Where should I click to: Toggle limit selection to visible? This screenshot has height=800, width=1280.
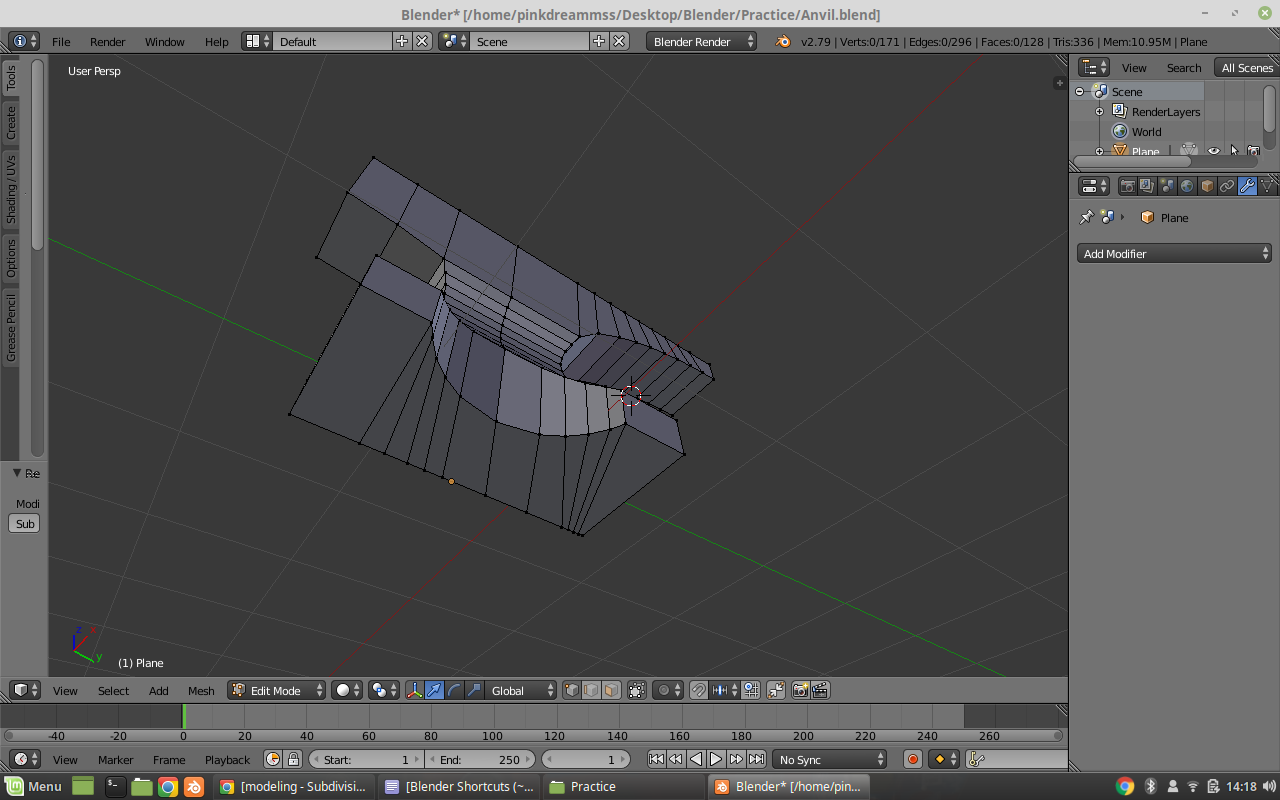637,690
